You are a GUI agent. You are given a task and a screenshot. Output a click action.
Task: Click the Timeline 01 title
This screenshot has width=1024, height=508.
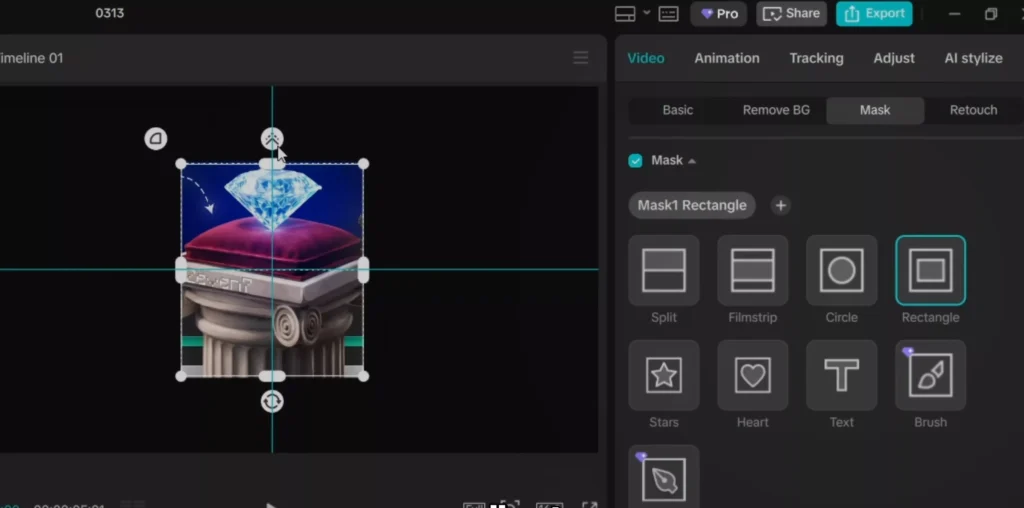coord(31,58)
